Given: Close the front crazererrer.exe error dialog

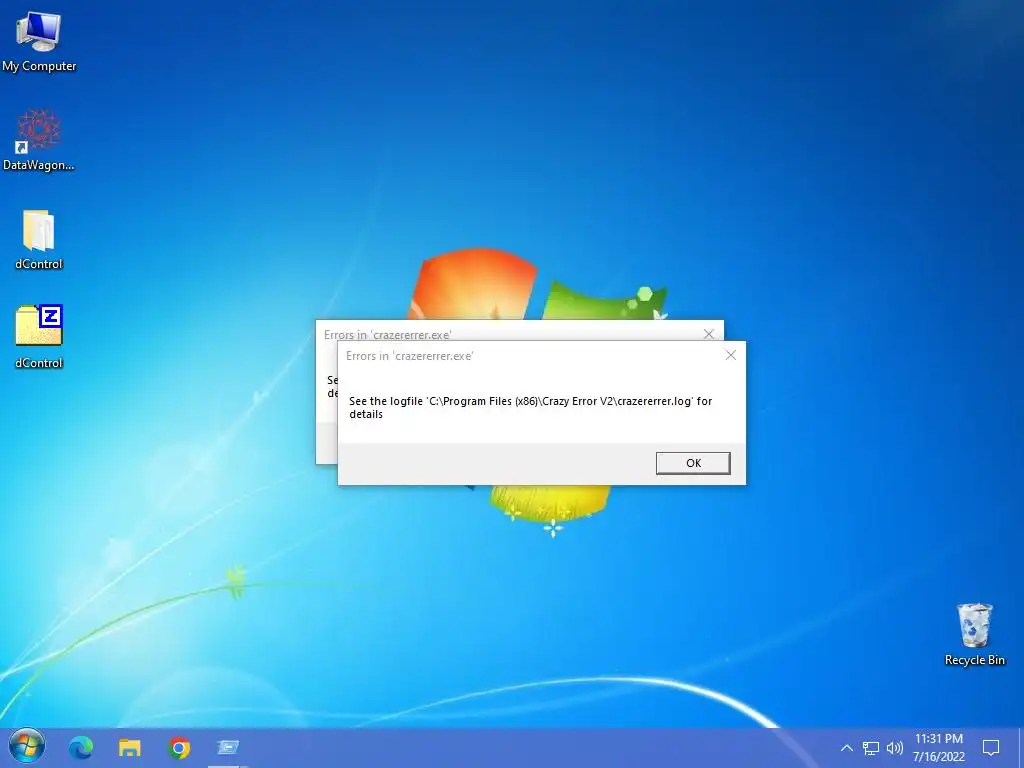Looking at the screenshot, I should (x=731, y=355).
